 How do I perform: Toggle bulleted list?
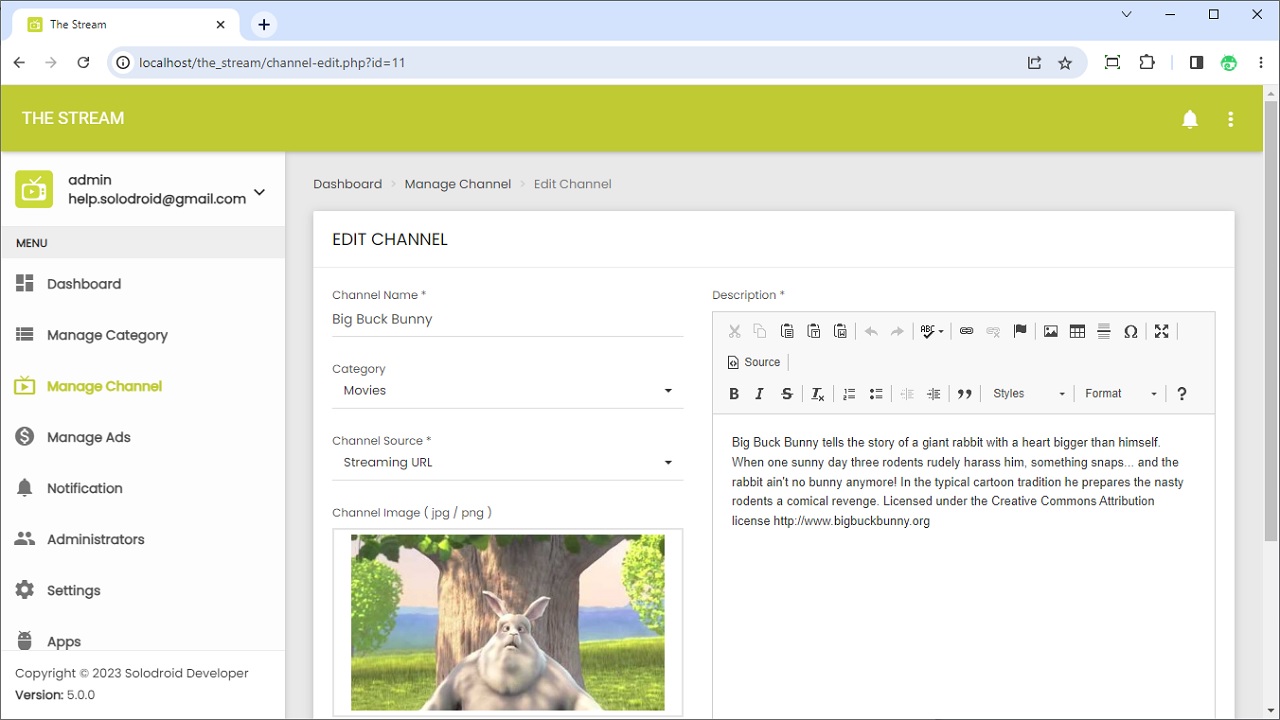point(876,394)
